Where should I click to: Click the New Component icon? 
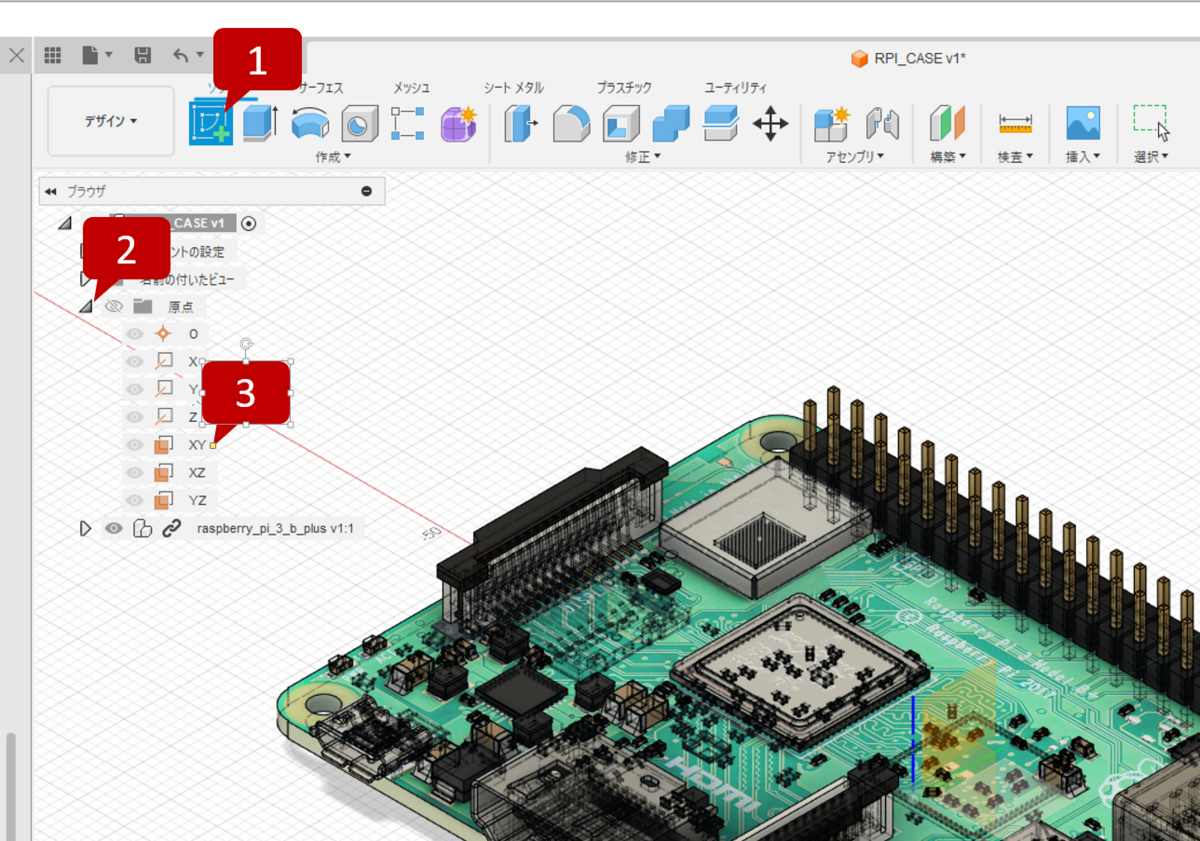click(x=831, y=124)
